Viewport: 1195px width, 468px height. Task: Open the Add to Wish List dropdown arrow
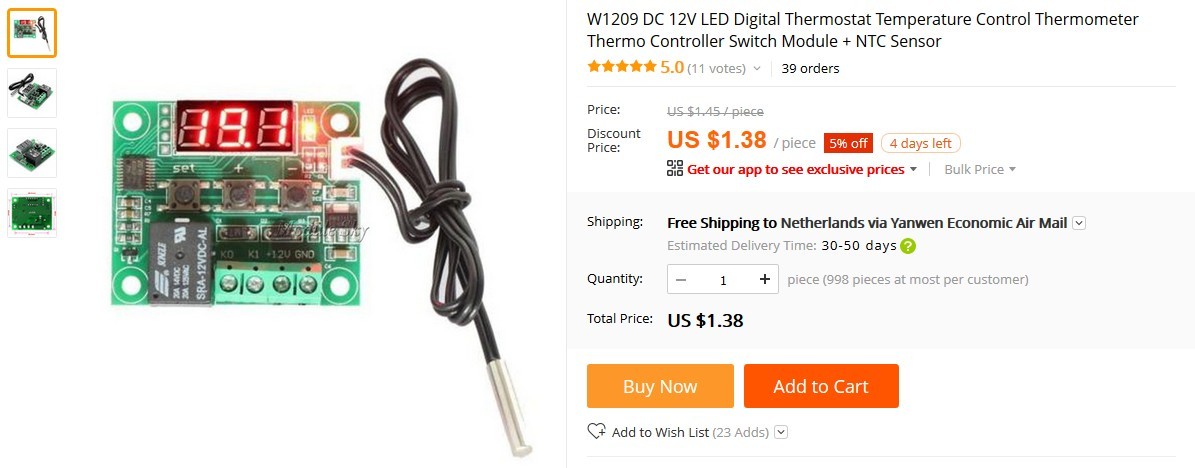pyautogui.click(x=780, y=432)
